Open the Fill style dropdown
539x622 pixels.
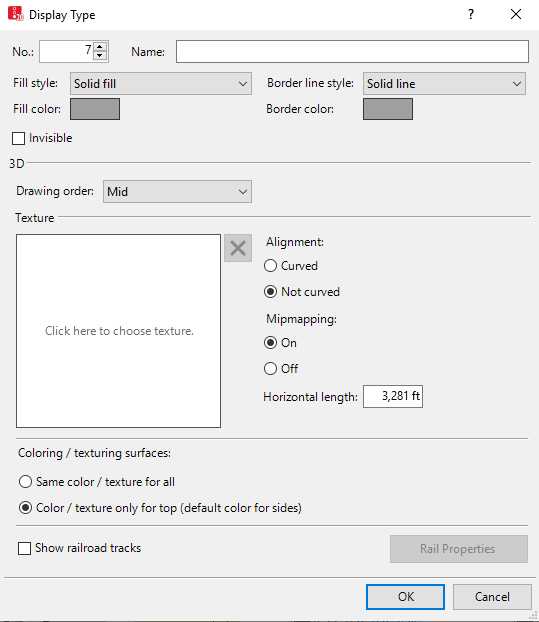point(161,83)
